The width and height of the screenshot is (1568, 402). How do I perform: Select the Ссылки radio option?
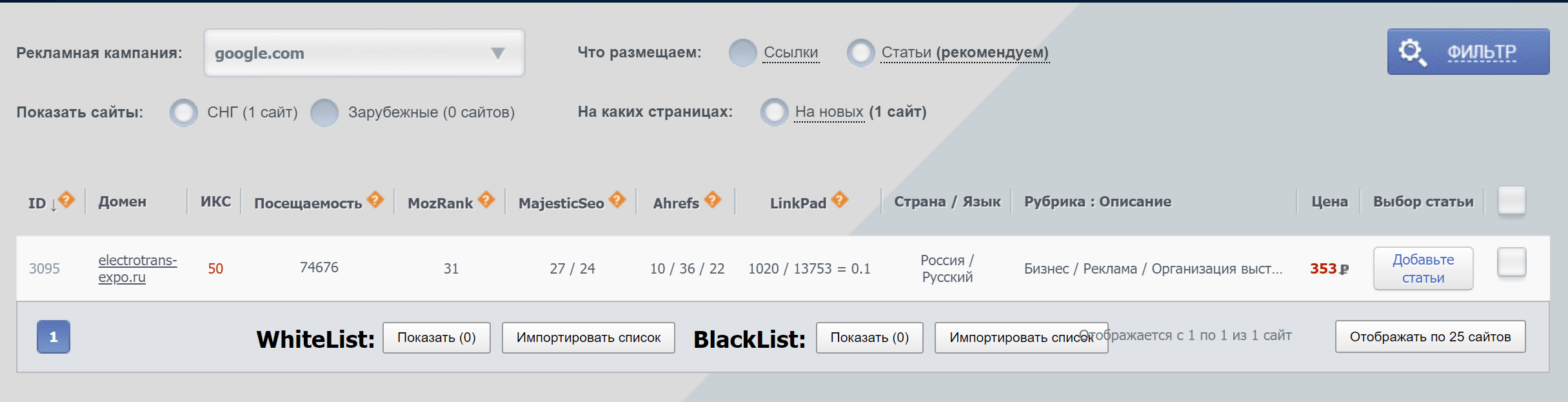[x=742, y=53]
